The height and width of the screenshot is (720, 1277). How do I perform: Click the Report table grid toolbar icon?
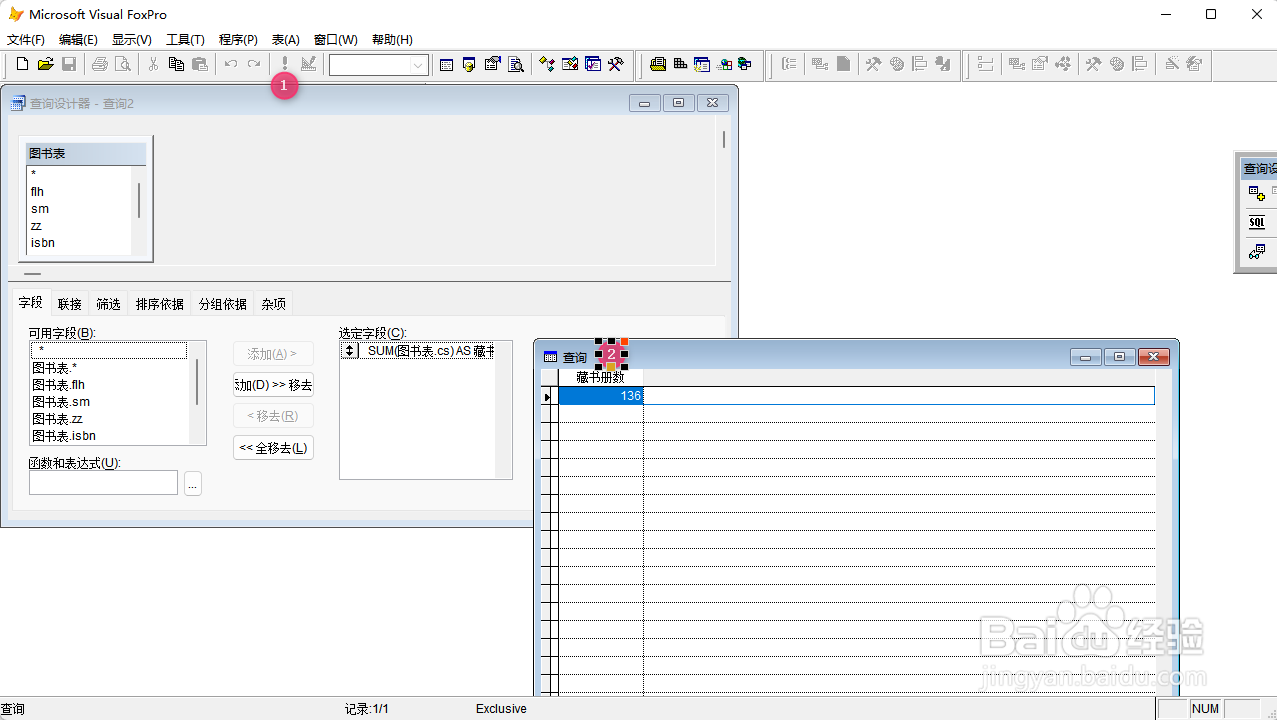tap(680, 64)
